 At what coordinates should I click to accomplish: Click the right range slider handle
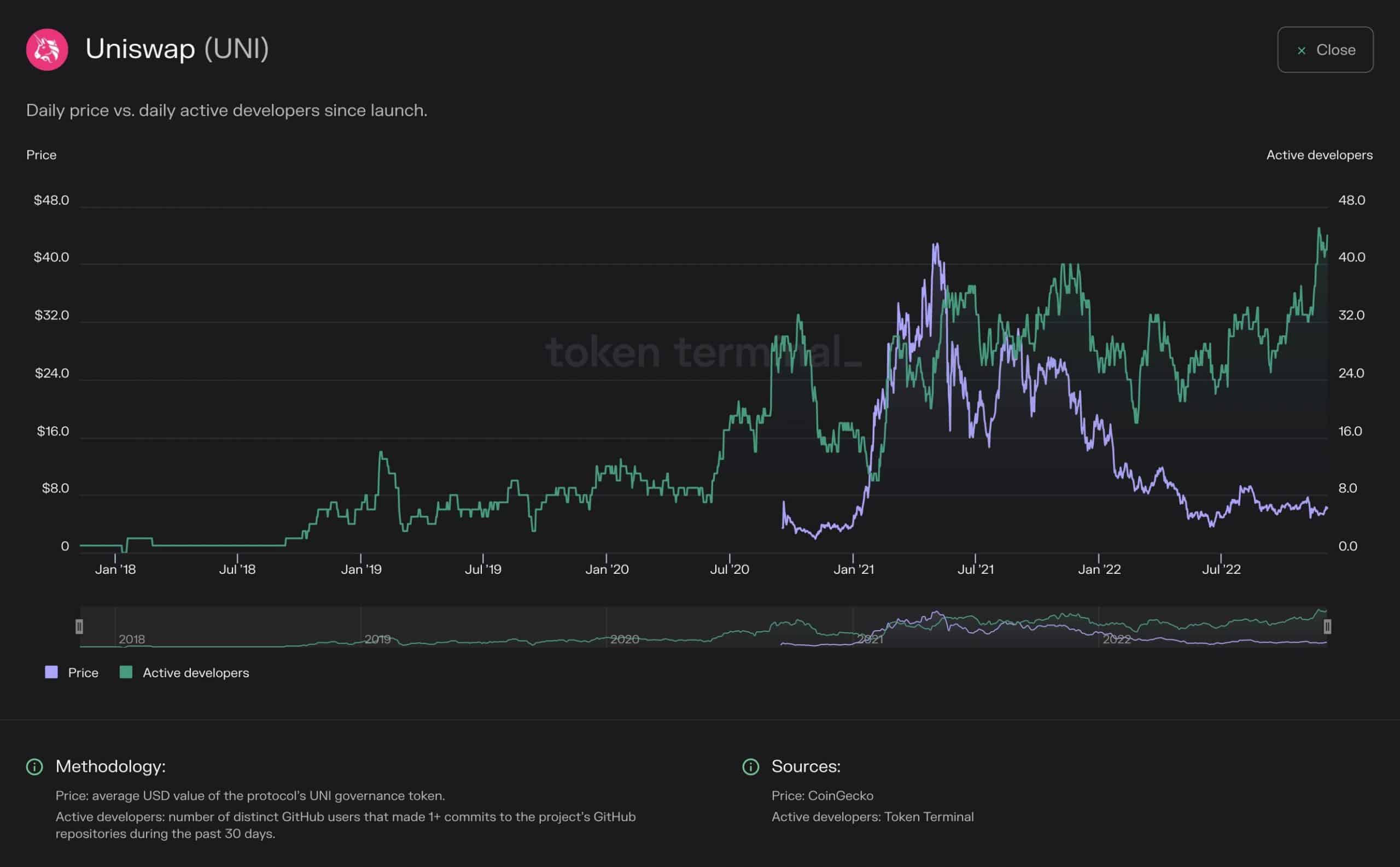pos(1327,627)
